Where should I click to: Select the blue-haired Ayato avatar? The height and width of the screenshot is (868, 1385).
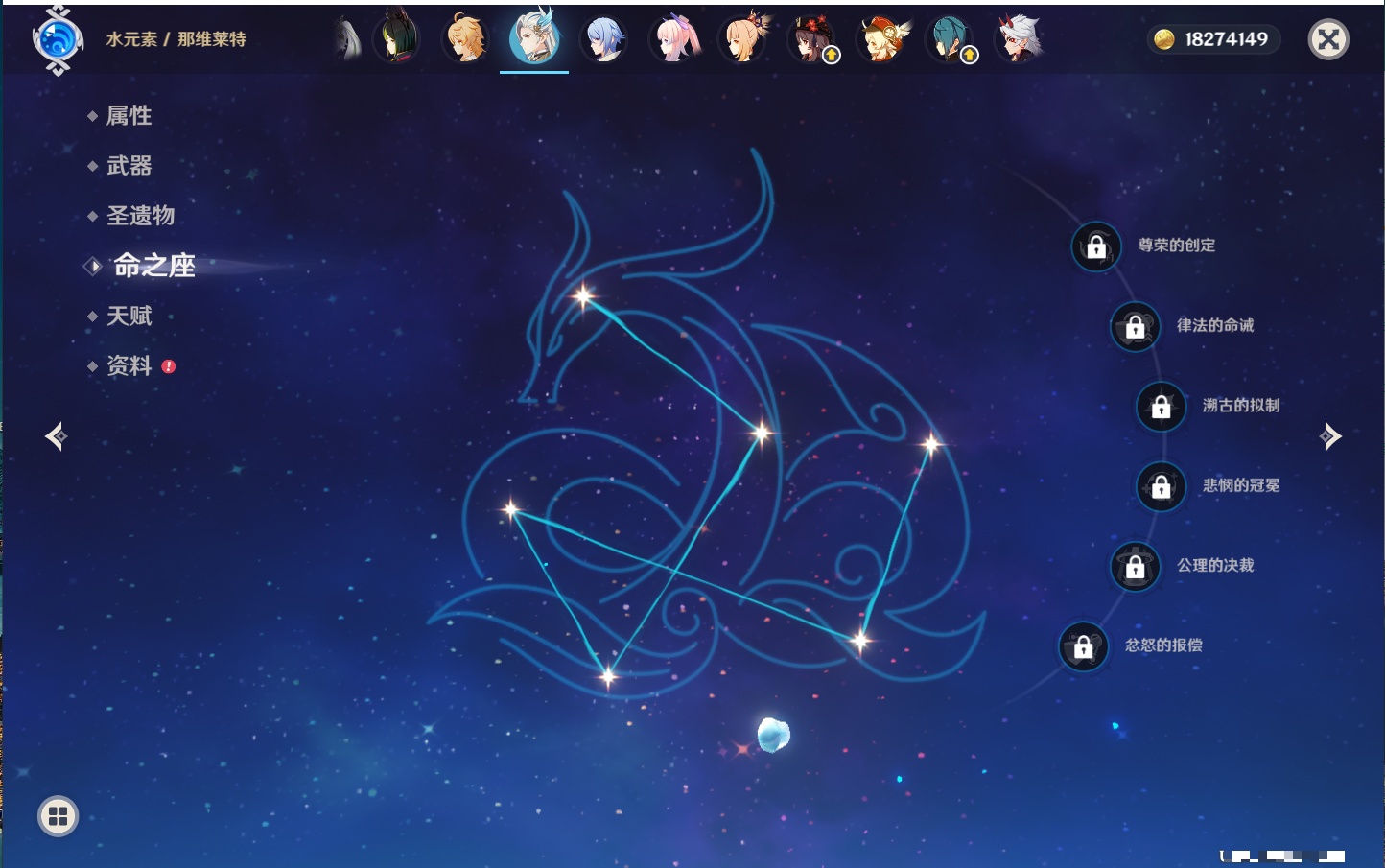tap(604, 39)
